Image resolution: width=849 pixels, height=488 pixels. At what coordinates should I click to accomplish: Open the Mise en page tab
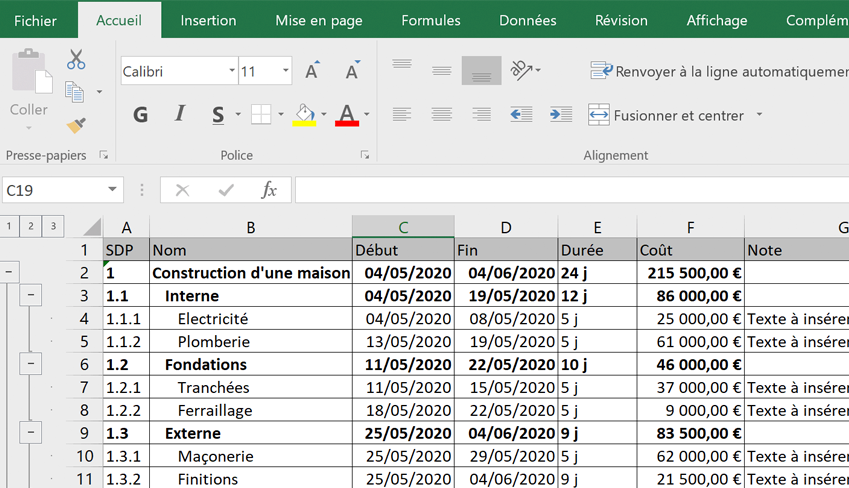(x=319, y=21)
